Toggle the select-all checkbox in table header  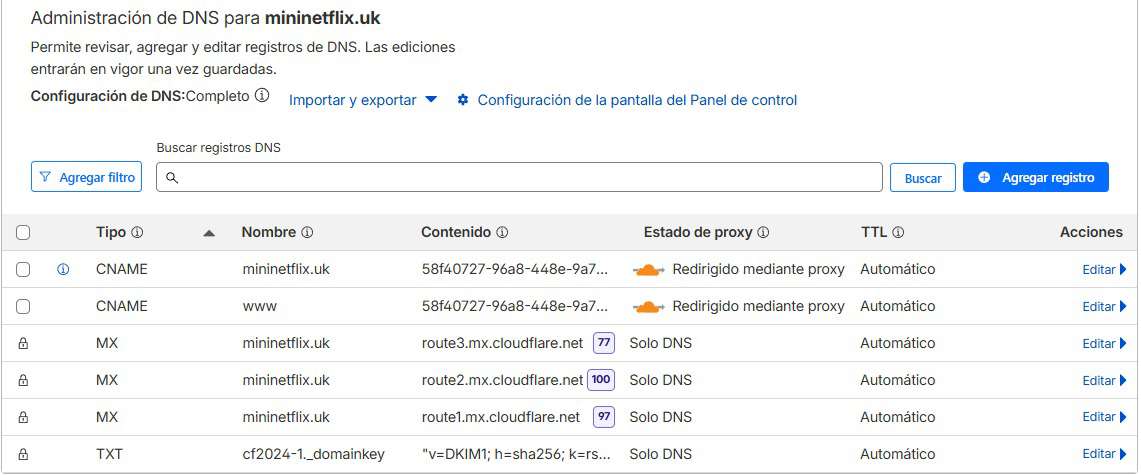pyautogui.click(x=23, y=232)
